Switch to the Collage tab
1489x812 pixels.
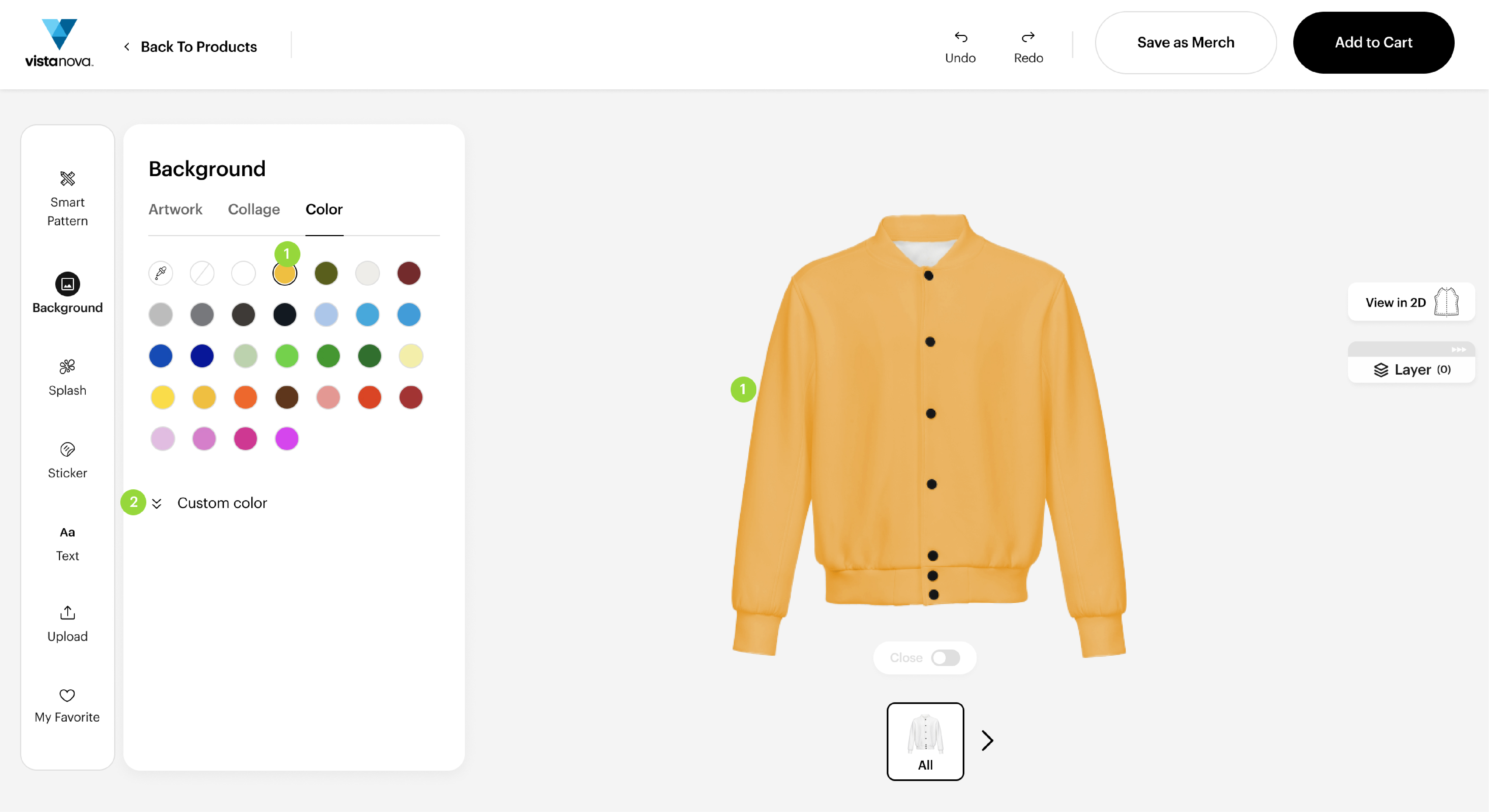coord(254,209)
